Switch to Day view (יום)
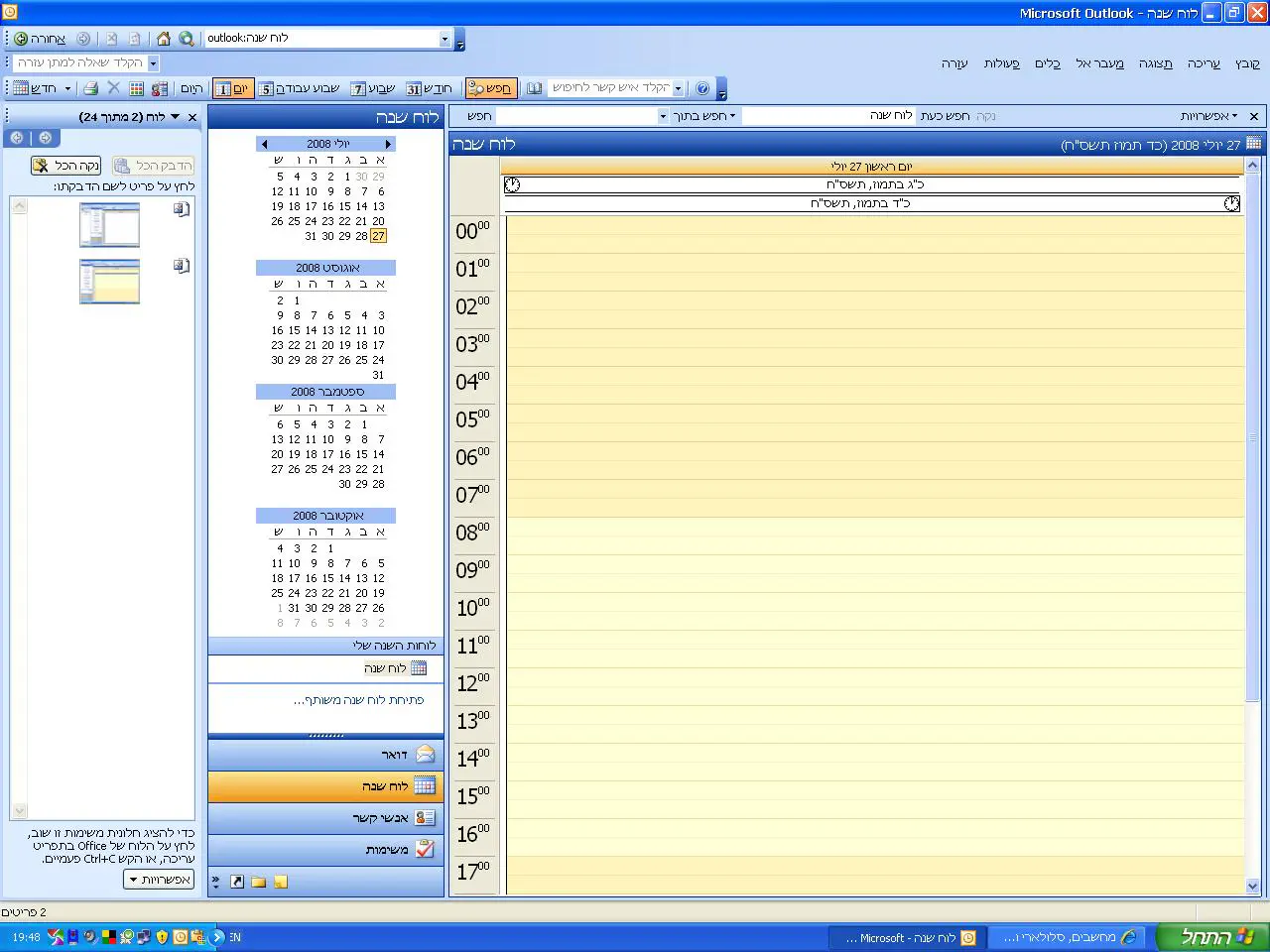Viewport: 1270px width, 952px height. [232, 88]
